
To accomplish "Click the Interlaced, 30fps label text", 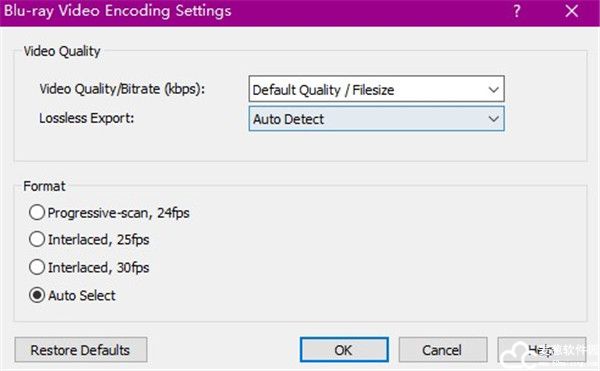I will [99, 267].
